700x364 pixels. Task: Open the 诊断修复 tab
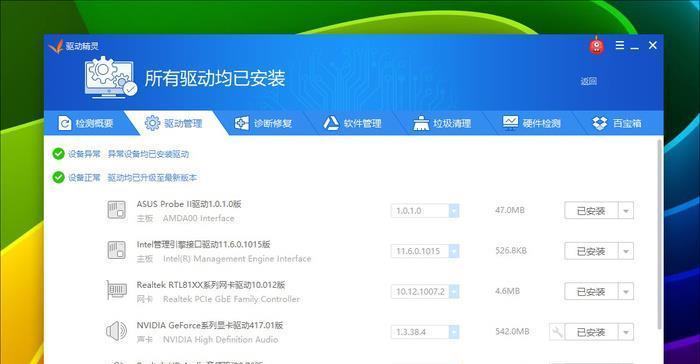[x=264, y=123]
